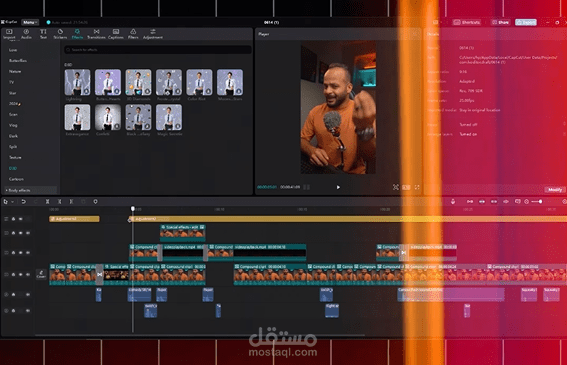Image resolution: width=567 pixels, height=365 pixels.
Task: Add a marker with the marker icon
Action: click(95, 201)
